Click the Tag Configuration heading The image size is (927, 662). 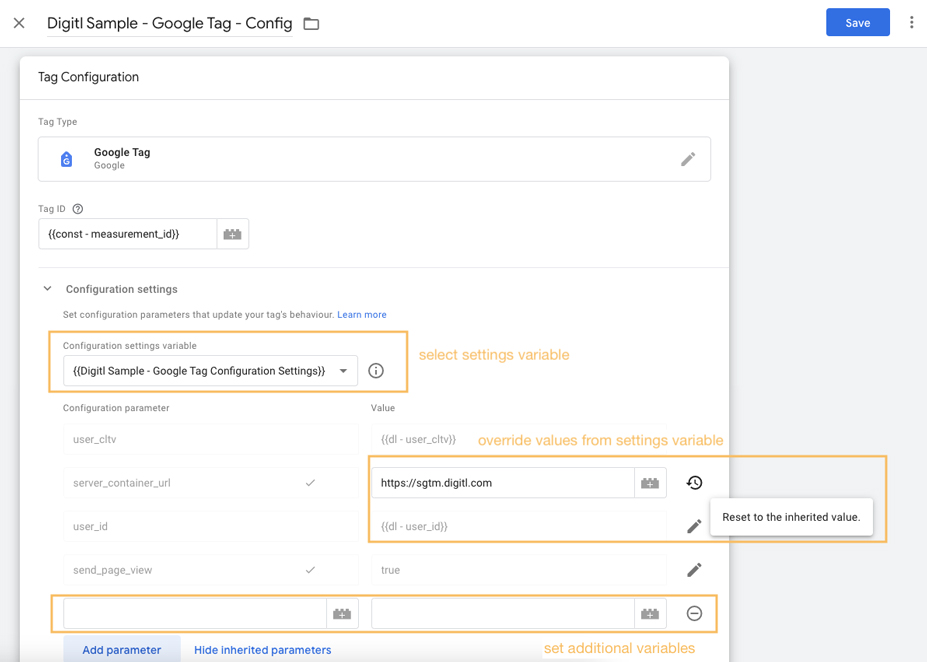coord(89,77)
